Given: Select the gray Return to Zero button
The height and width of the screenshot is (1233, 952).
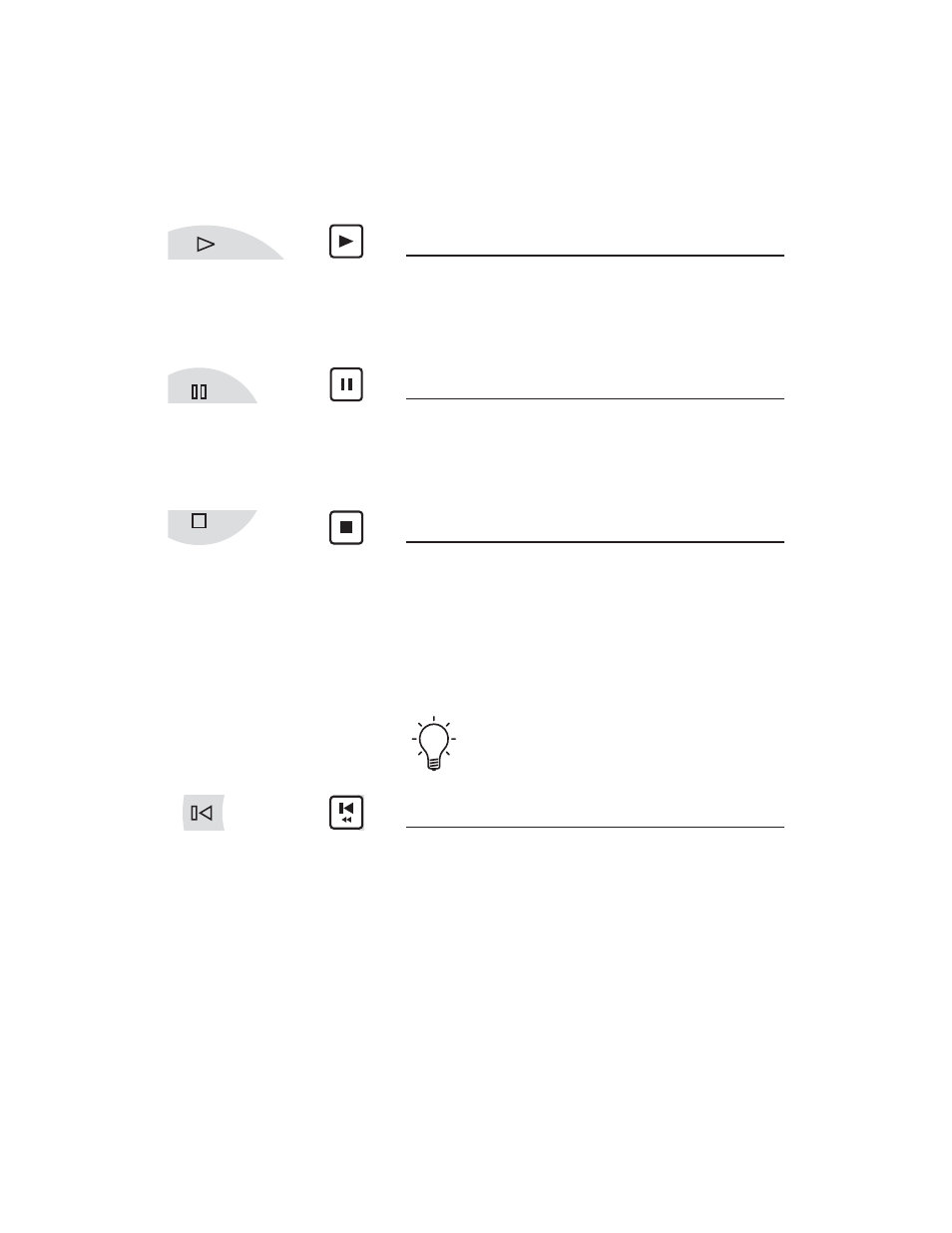Looking at the screenshot, I should (x=204, y=813).
